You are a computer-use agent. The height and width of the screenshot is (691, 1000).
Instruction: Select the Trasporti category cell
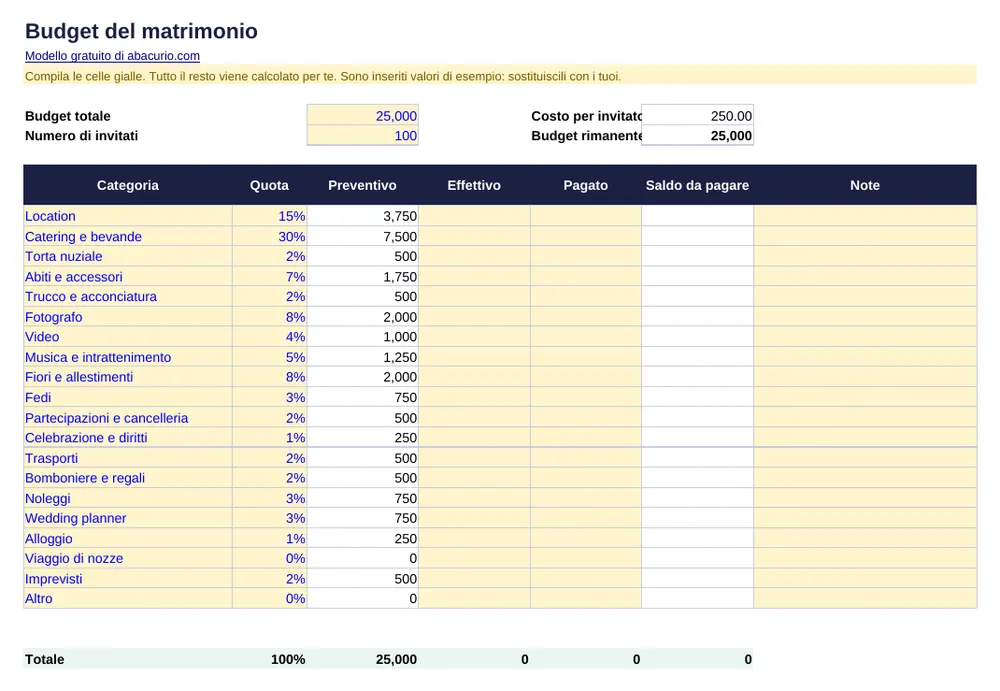pos(128,457)
